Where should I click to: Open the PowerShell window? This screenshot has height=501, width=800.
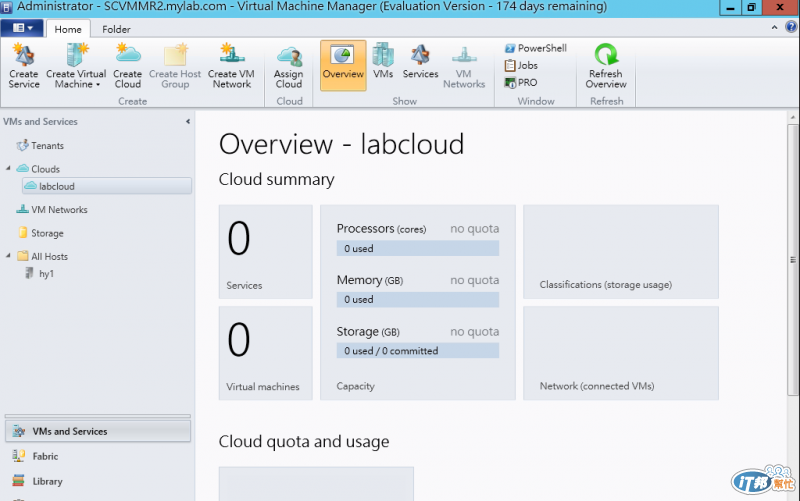click(x=536, y=48)
